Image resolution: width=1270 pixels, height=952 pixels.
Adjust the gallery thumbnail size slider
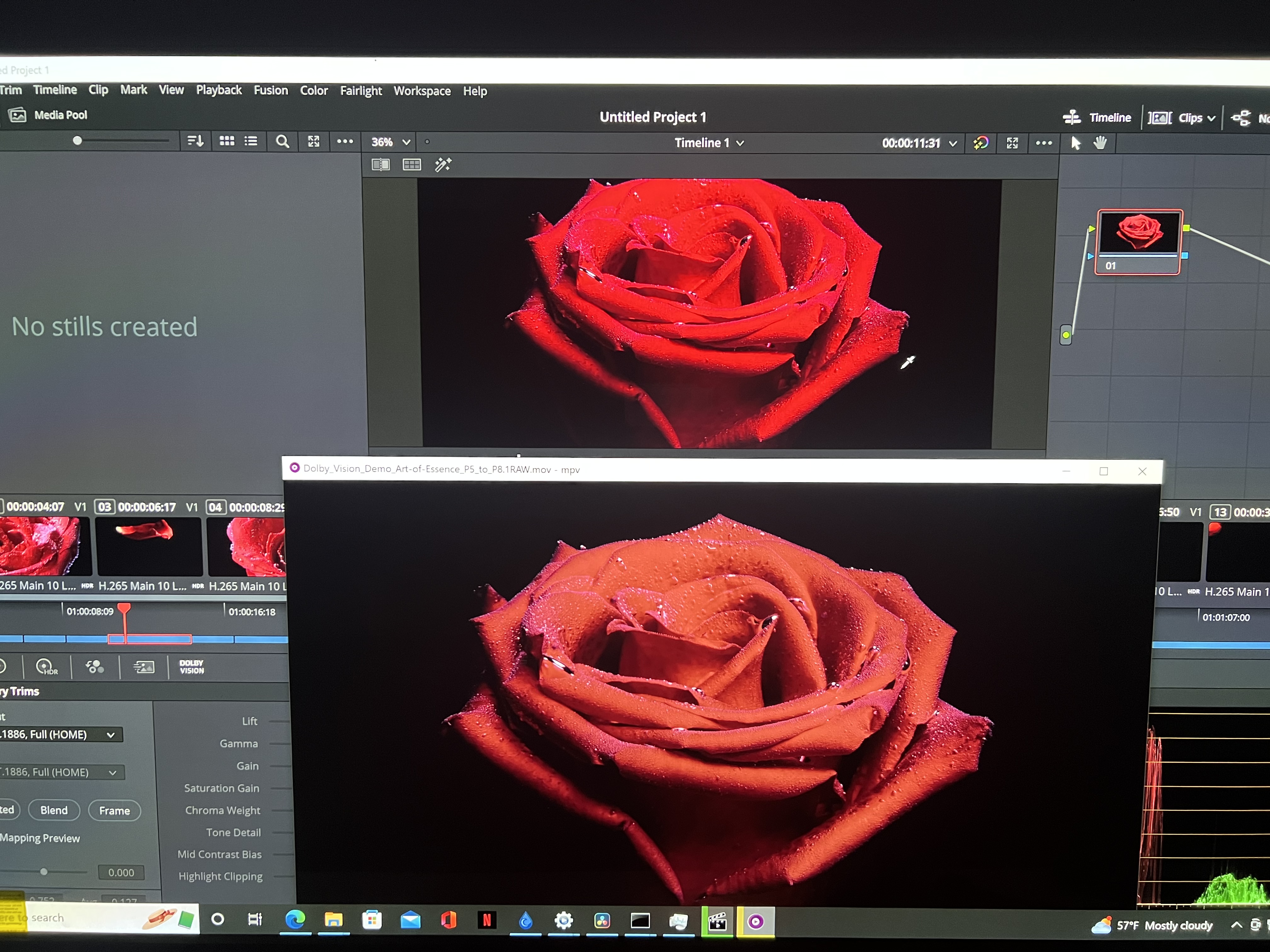(77, 140)
